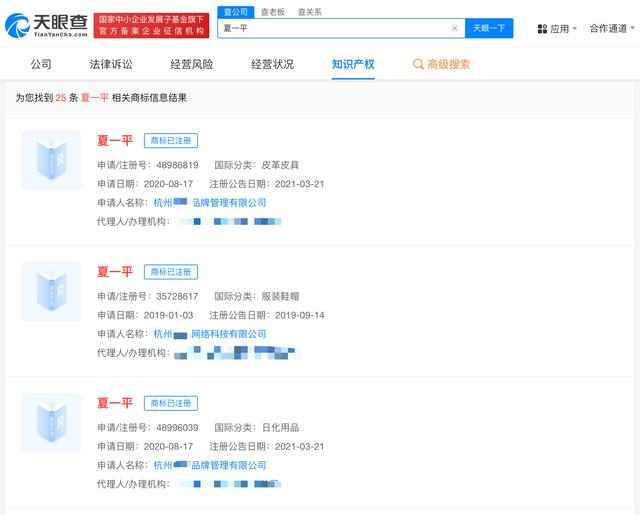
Task: Open second trademark thumbnail for 服装鞋帽
Action: point(51,291)
